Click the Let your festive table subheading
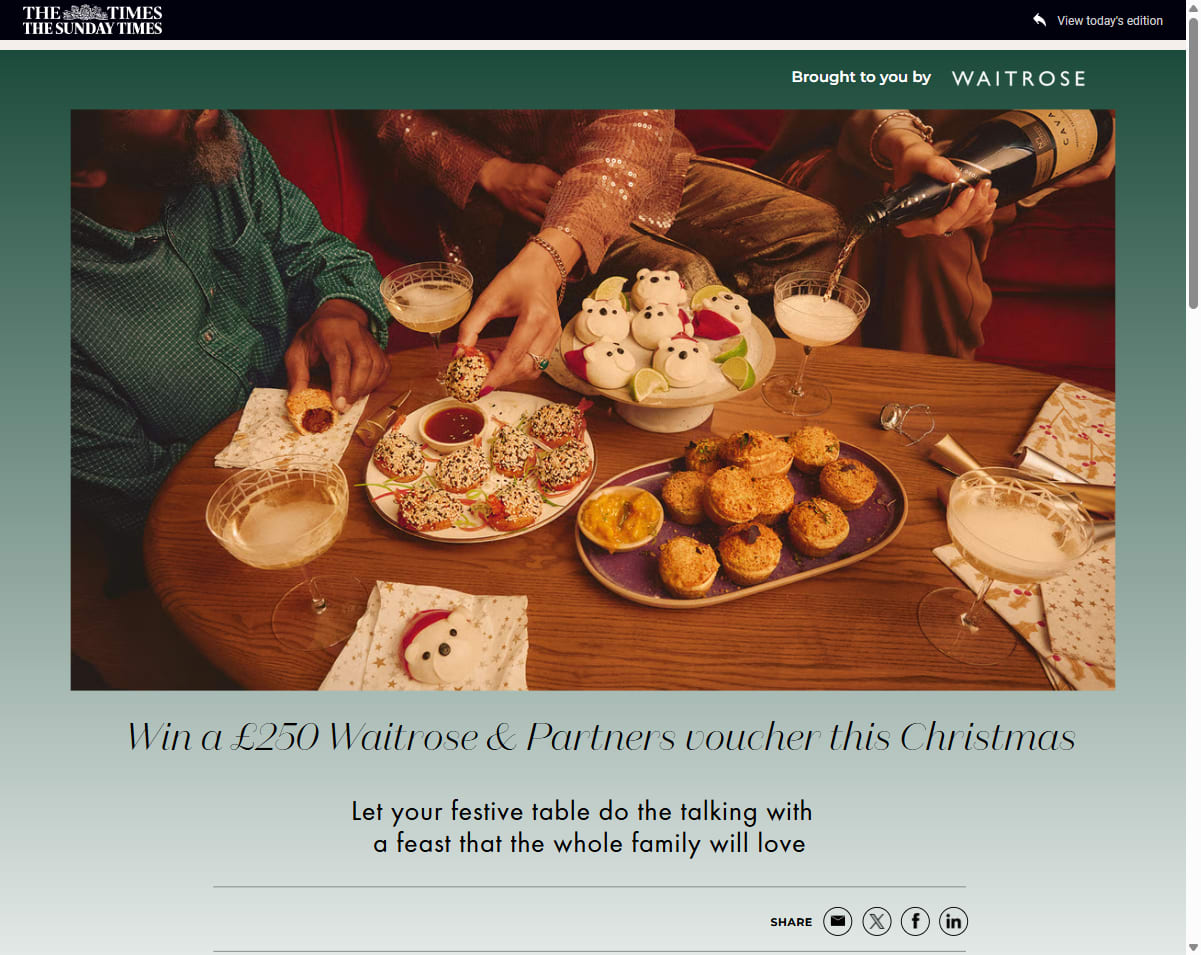 (x=583, y=827)
